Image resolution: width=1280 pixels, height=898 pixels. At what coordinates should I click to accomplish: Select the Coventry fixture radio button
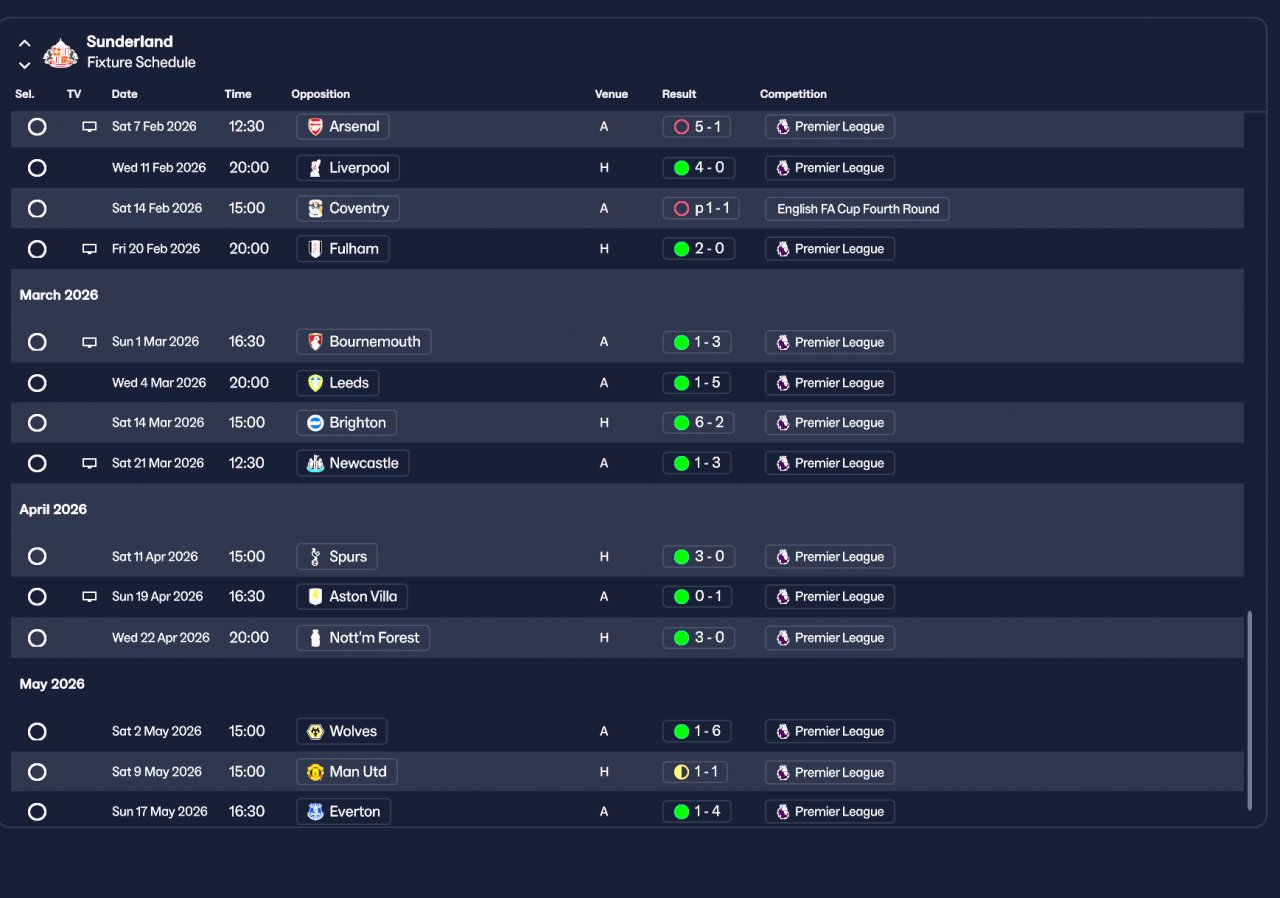pos(37,209)
